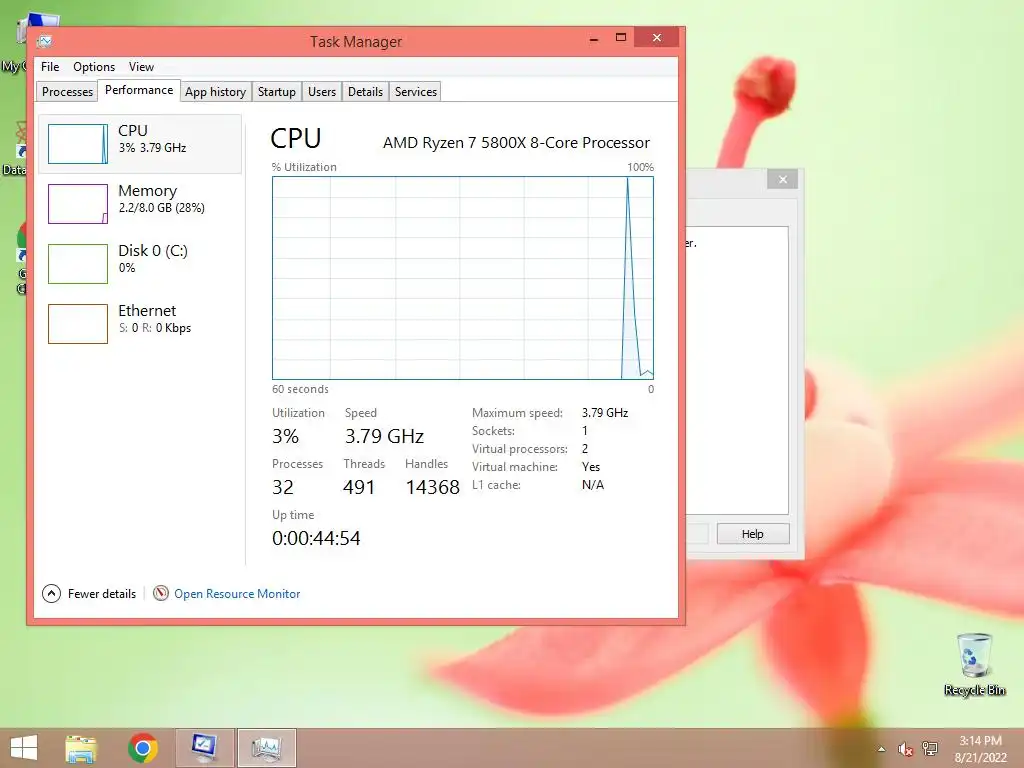This screenshot has width=1024, height=768.
Task: Click the Help button in background dialog
Action: coord(753,534)
